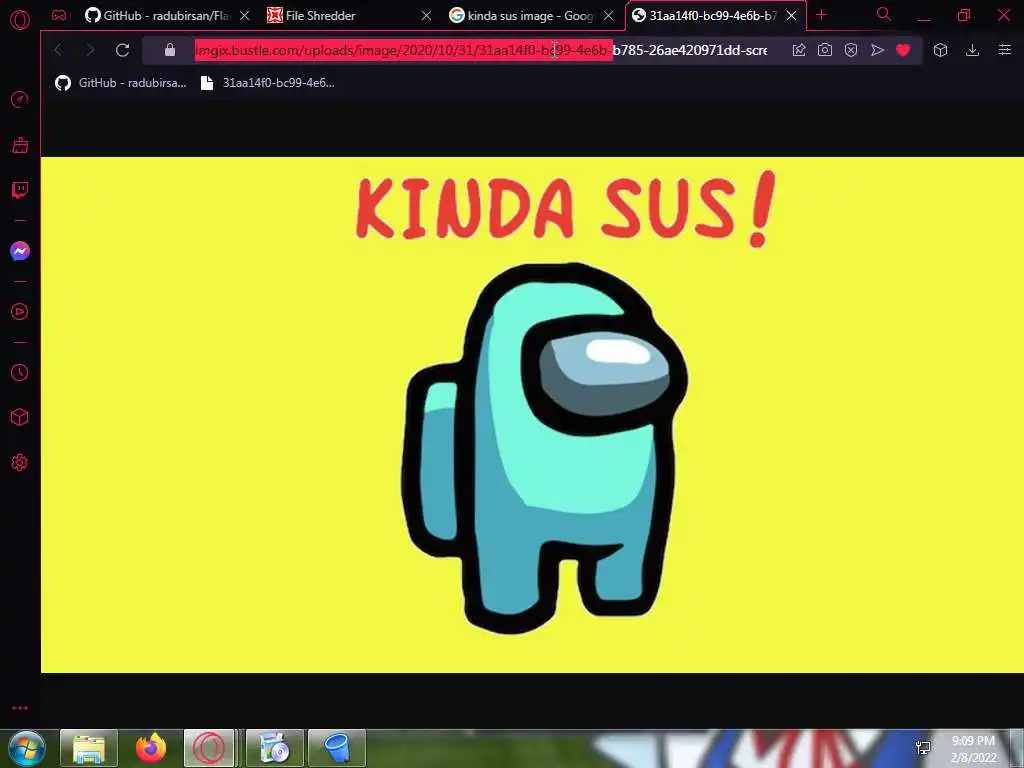This screenshot has width=1024, height=768.
Task: Open GitHub radubirsa bookmark
Action: click(x=121, y=83)
